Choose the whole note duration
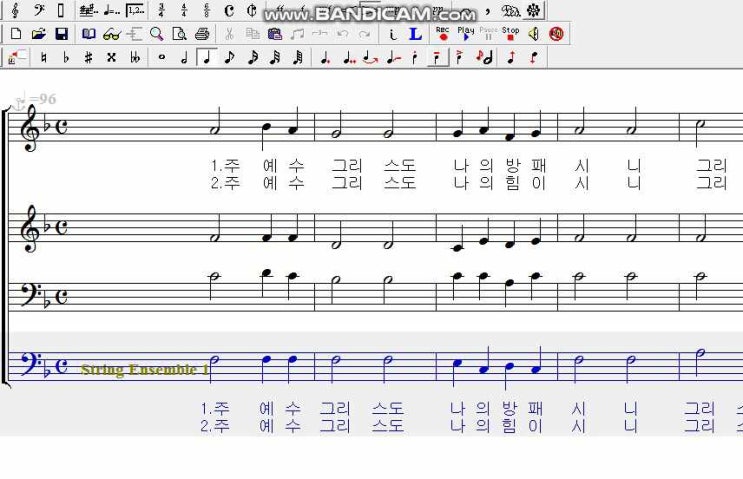 coord(161,57)
